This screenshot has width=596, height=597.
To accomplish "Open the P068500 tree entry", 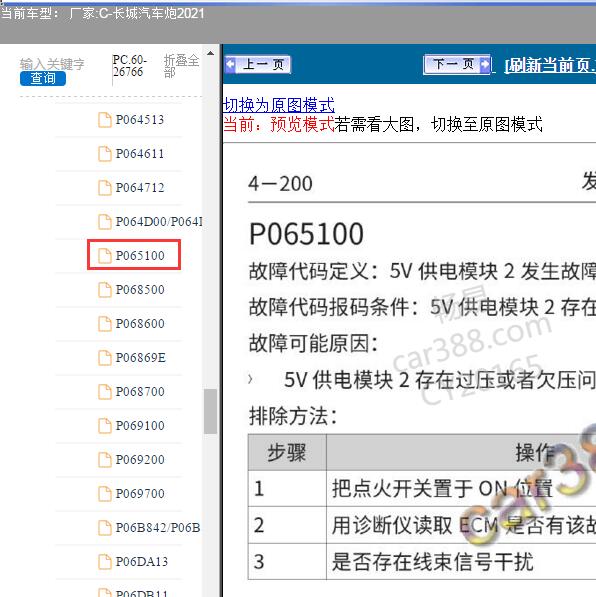I will pos(140,290).
